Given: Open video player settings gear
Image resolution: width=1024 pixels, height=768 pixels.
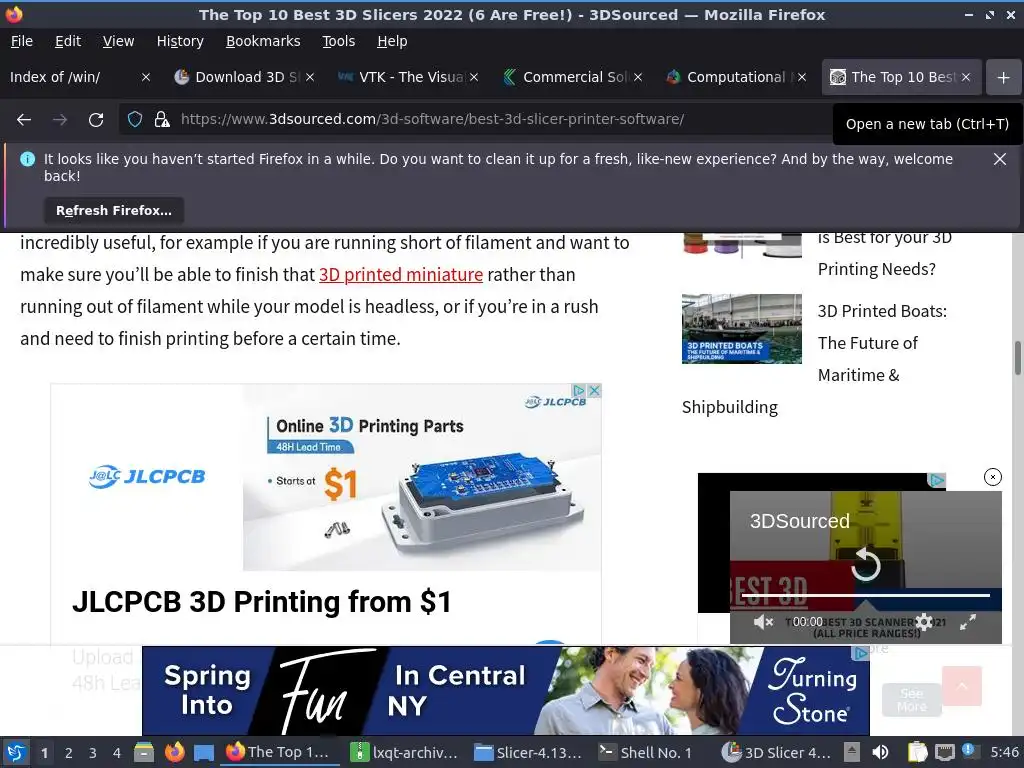Looking at the screenshot, I should pyautogui.click(x=923, y=622).
